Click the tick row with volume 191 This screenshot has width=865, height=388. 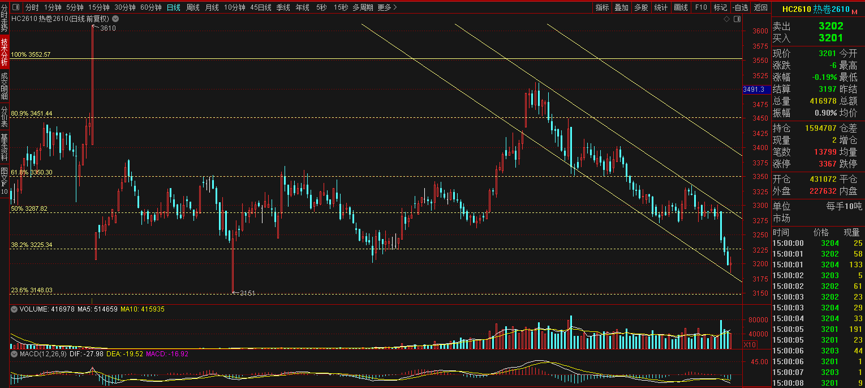click(818, 329)
